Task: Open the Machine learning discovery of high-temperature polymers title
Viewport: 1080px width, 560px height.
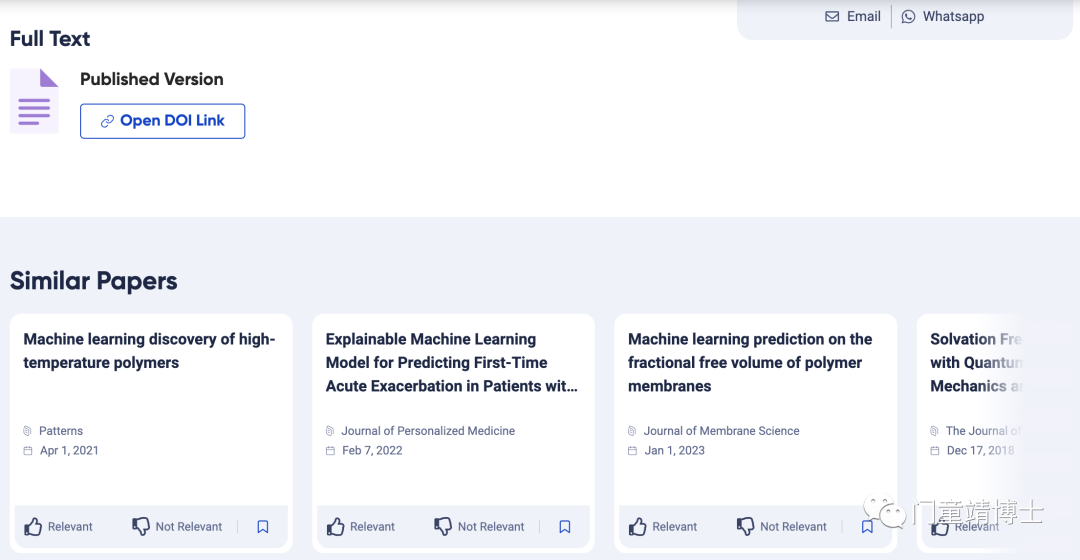Action: click(x=149, y=351)
